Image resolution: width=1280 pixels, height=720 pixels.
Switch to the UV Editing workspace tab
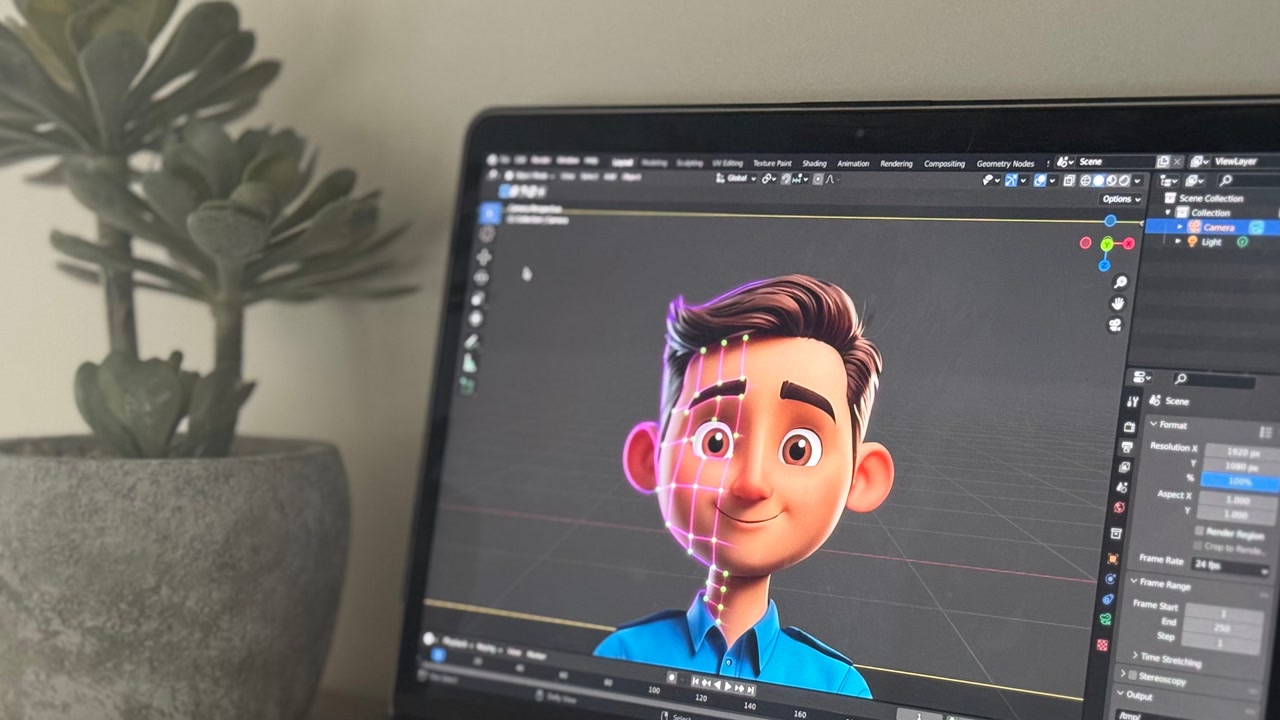[728, 163]
